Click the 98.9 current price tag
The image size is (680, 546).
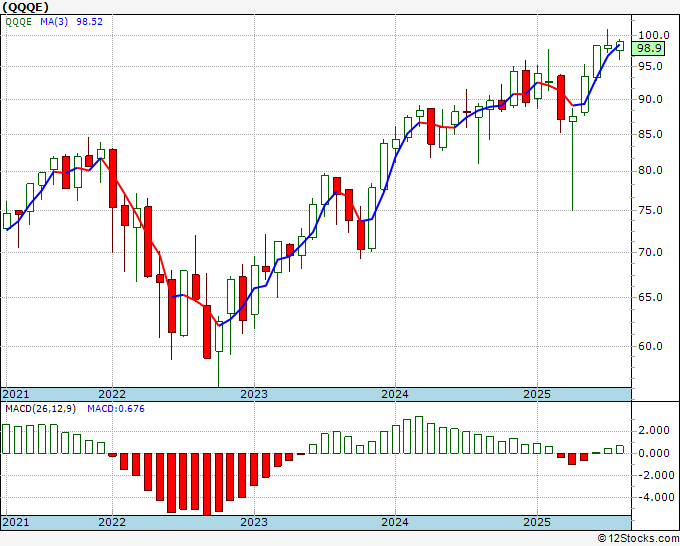(x=648, y=48)
